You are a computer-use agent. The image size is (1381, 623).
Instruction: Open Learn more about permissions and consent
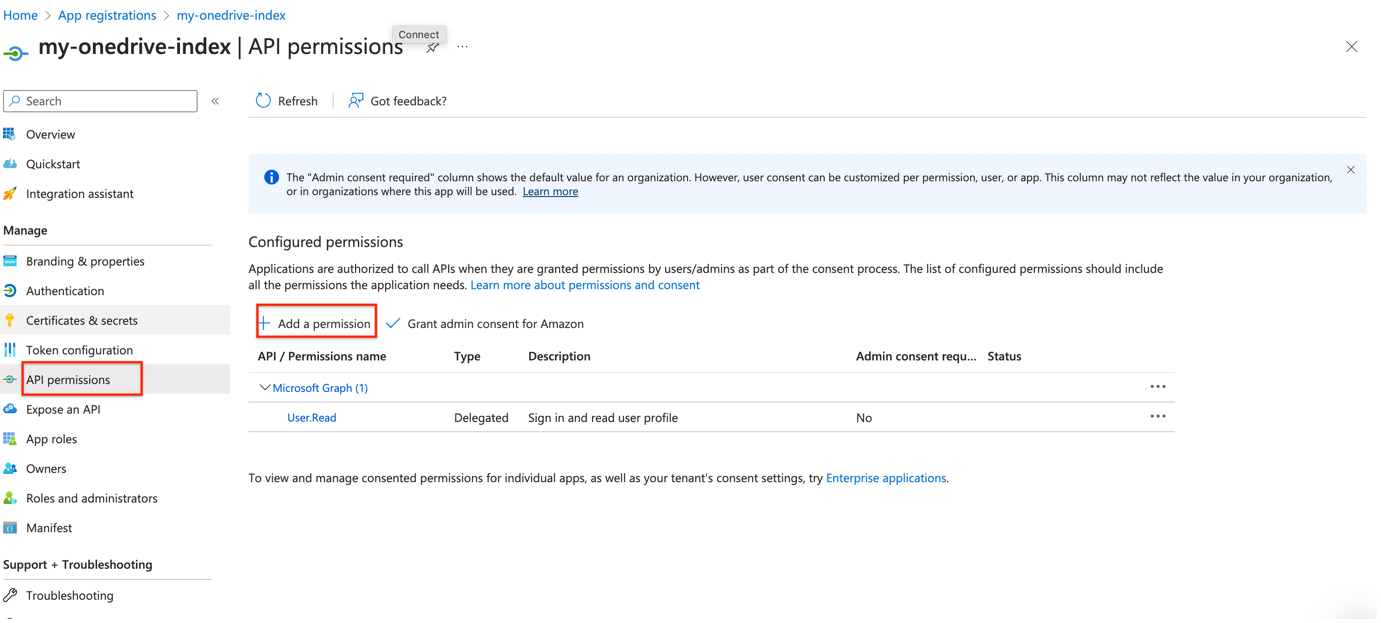point(585,286)
